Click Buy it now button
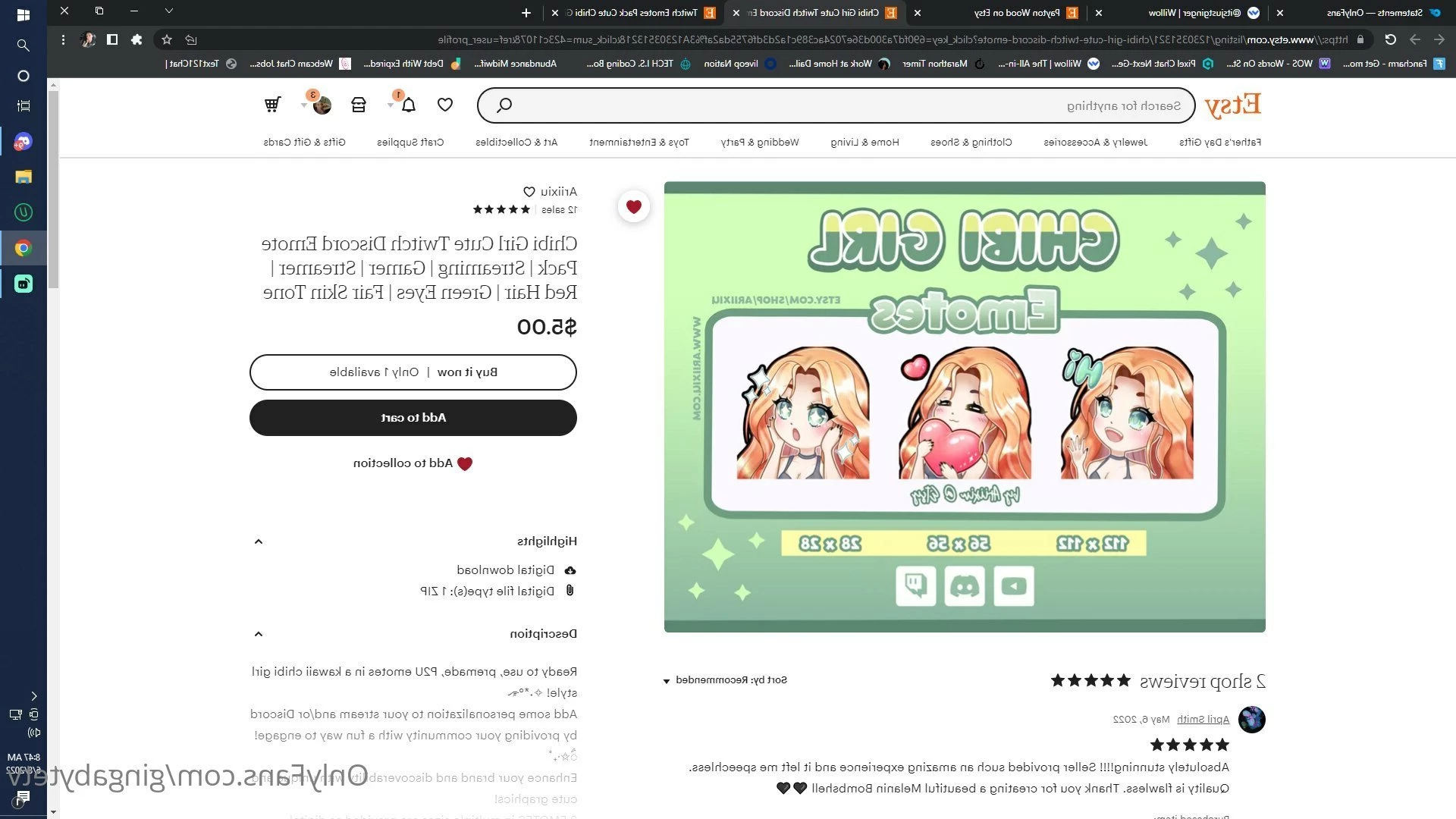Screen dimensions: 1456x819 click(413, 372)
